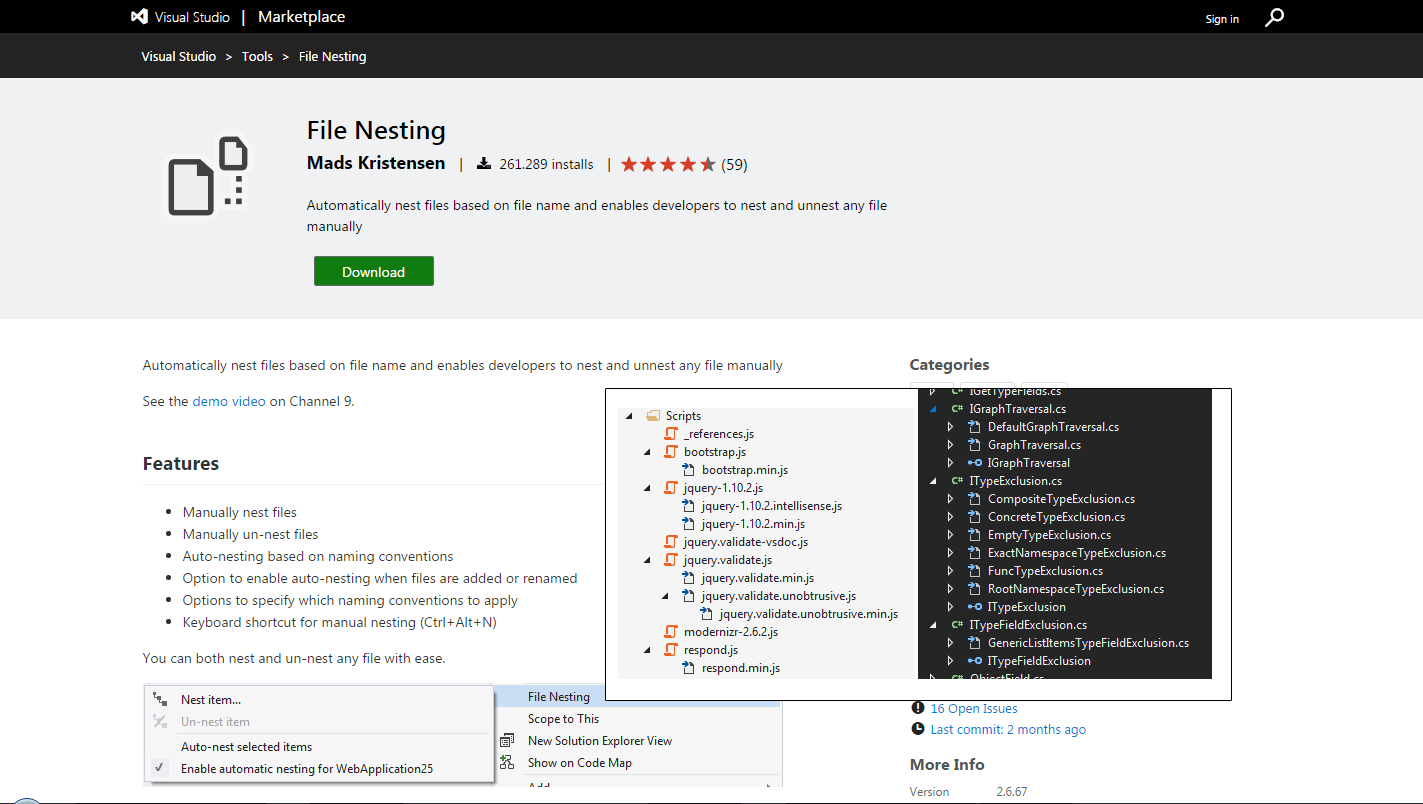Expand the DefaultGraphTraversal.cs node
1423x804 pixels.
951,427
